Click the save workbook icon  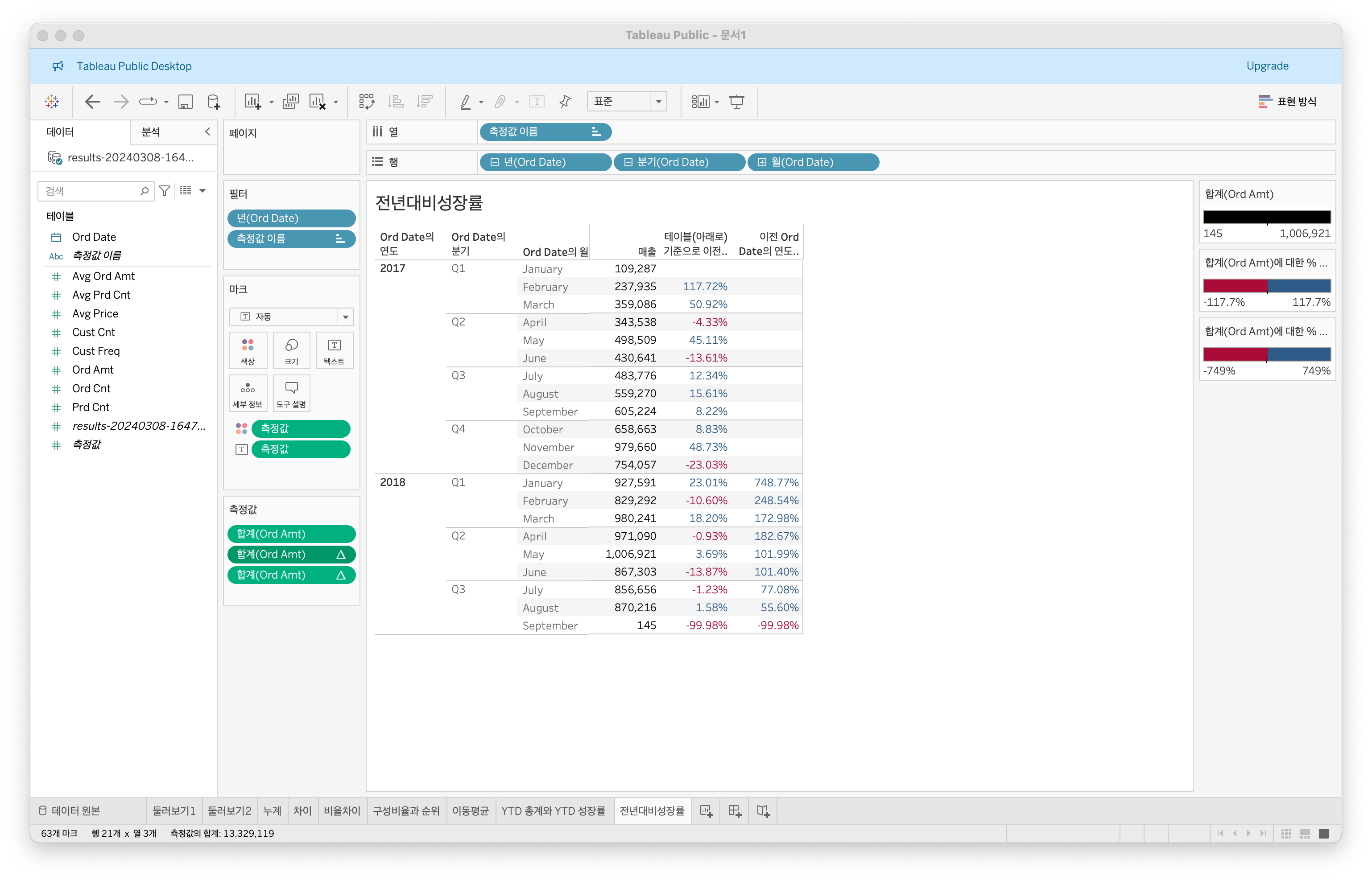185,102
